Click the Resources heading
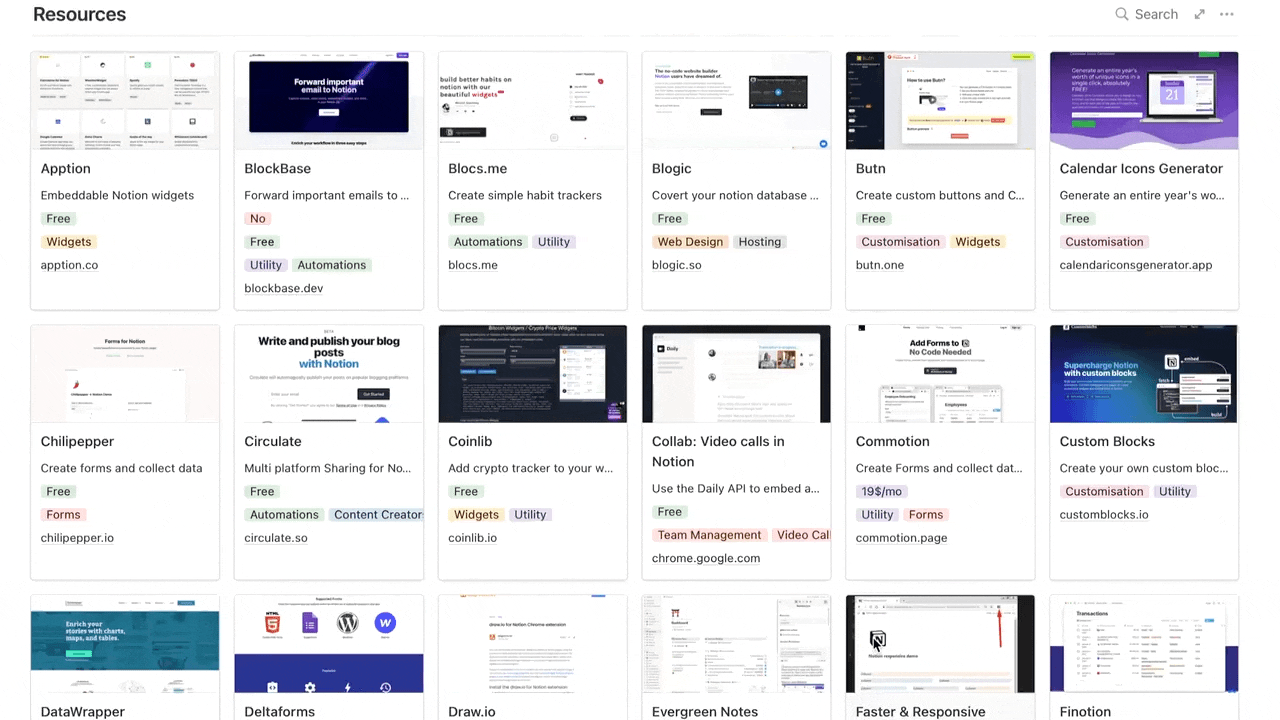The height and width of the screenshot is (720, 1280). pyautogui.click(x=79, y=14)
